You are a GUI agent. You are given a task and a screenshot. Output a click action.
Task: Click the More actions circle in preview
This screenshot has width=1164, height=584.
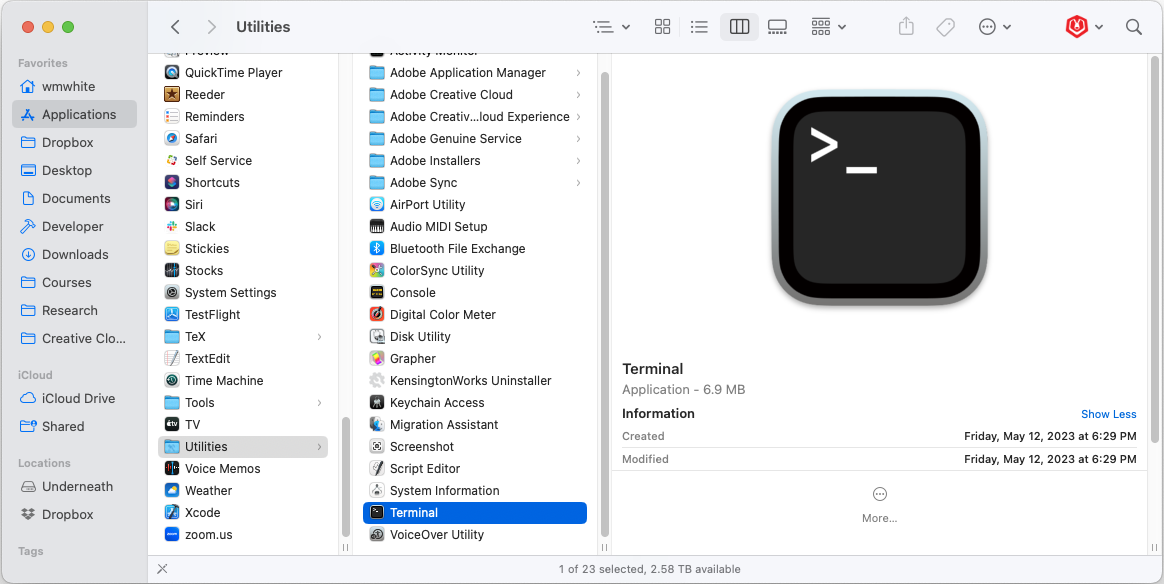879,495
